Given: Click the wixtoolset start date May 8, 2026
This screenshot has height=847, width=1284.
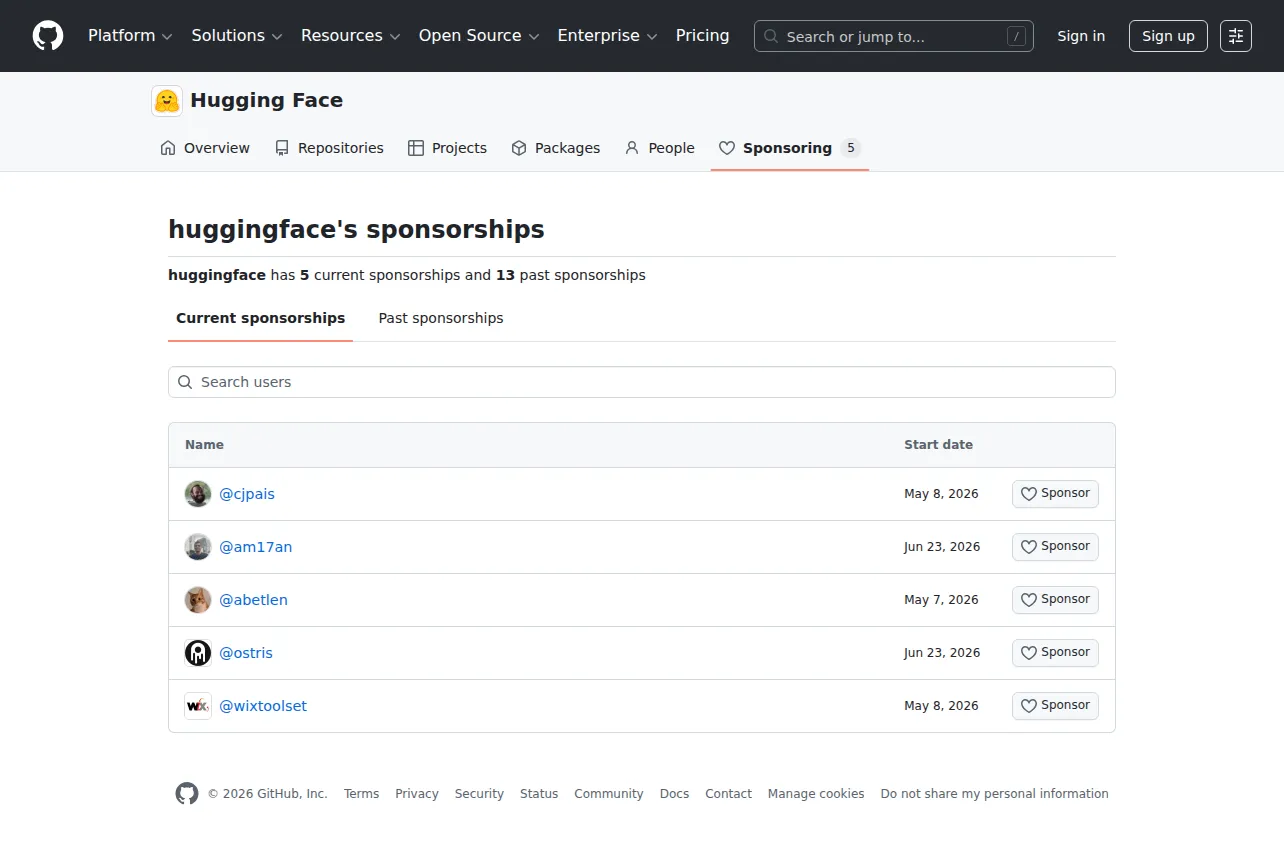Looking at the screenshot, I should click(941, 706).
